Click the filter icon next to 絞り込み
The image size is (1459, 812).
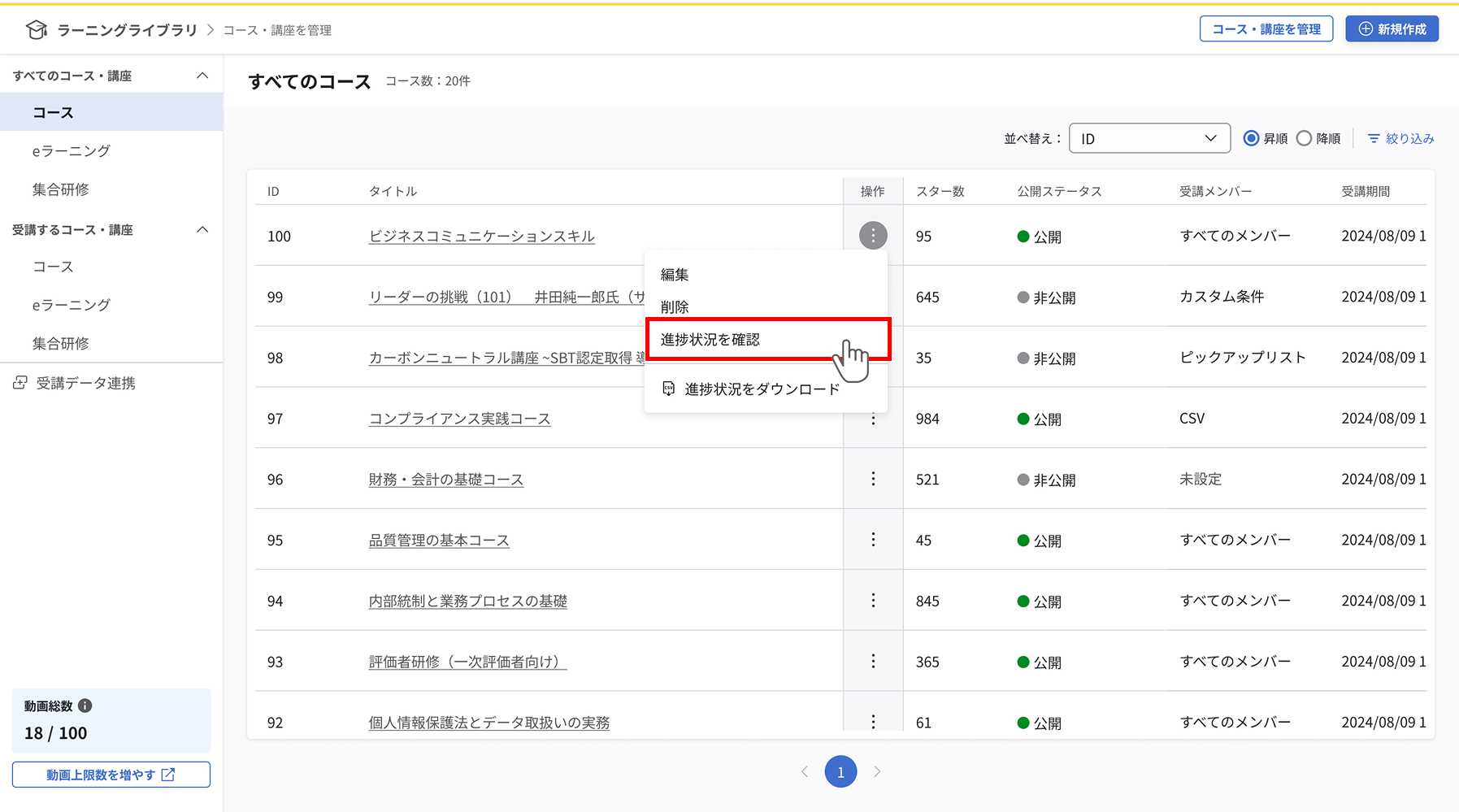pyautogui.click(x=1374, y=139)
